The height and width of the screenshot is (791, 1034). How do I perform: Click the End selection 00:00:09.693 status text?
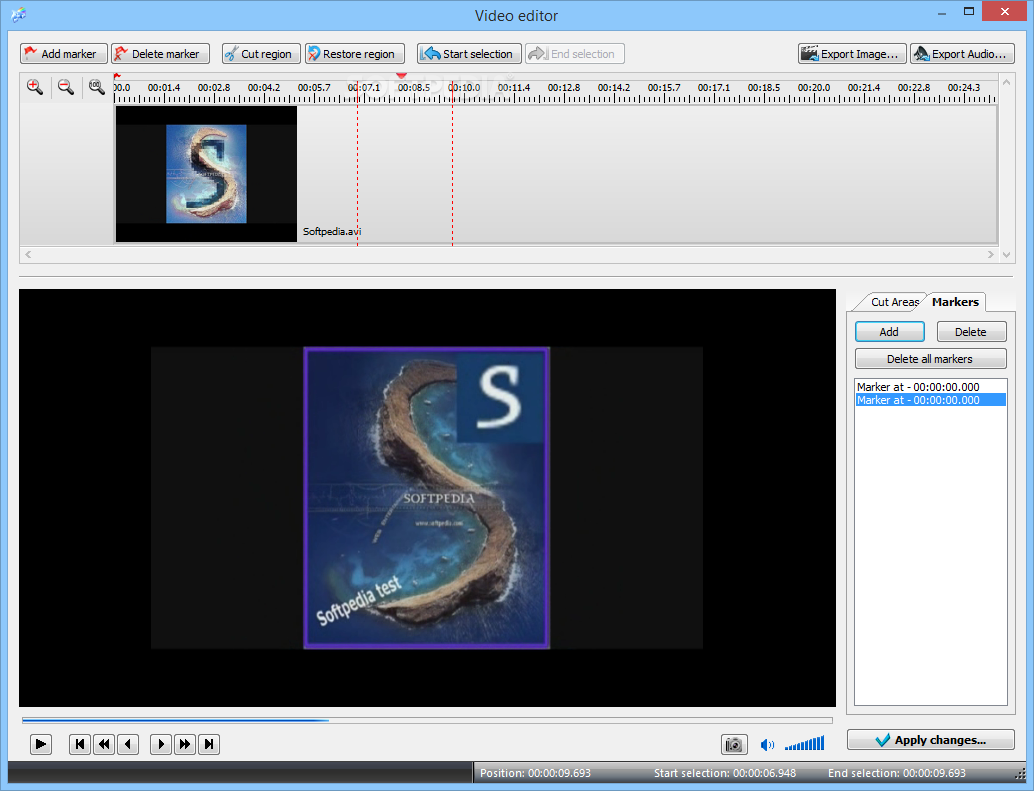pyautogui.click(x=897, y=773)
